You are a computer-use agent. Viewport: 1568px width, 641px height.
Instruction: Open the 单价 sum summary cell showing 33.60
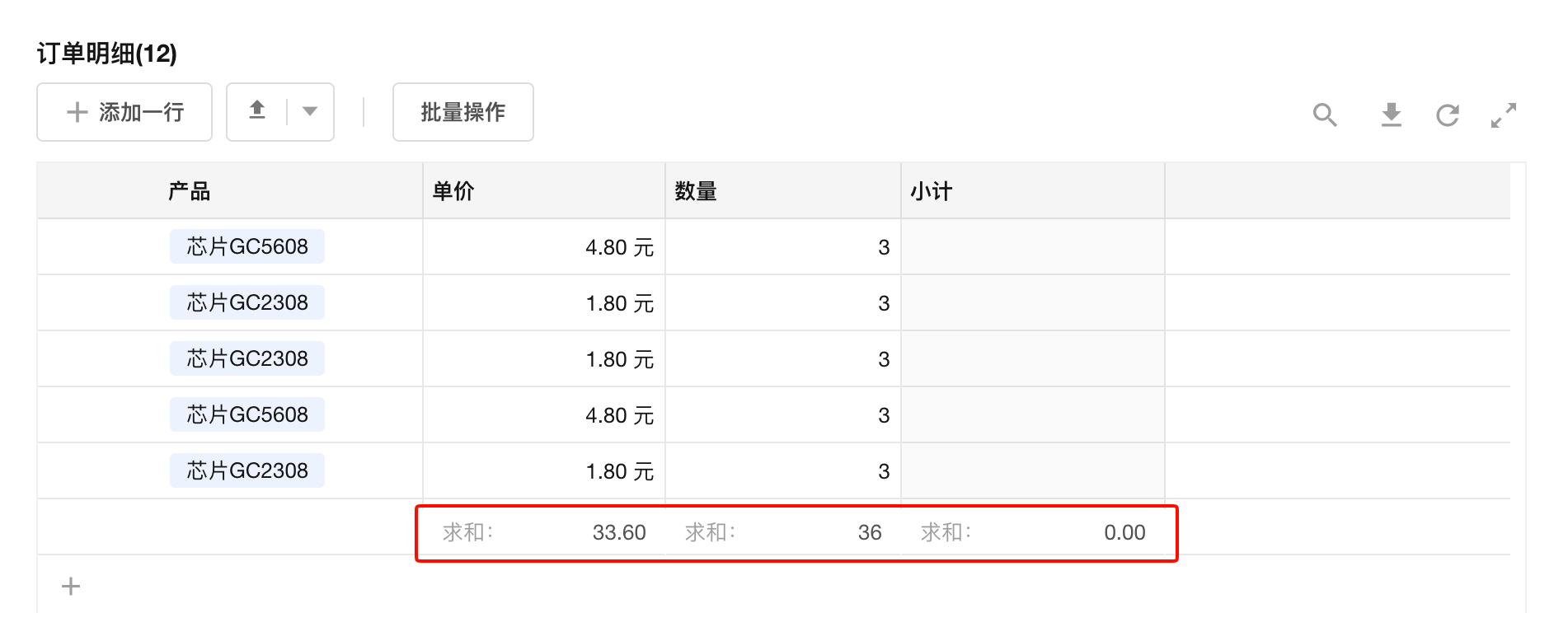[542, 532]
